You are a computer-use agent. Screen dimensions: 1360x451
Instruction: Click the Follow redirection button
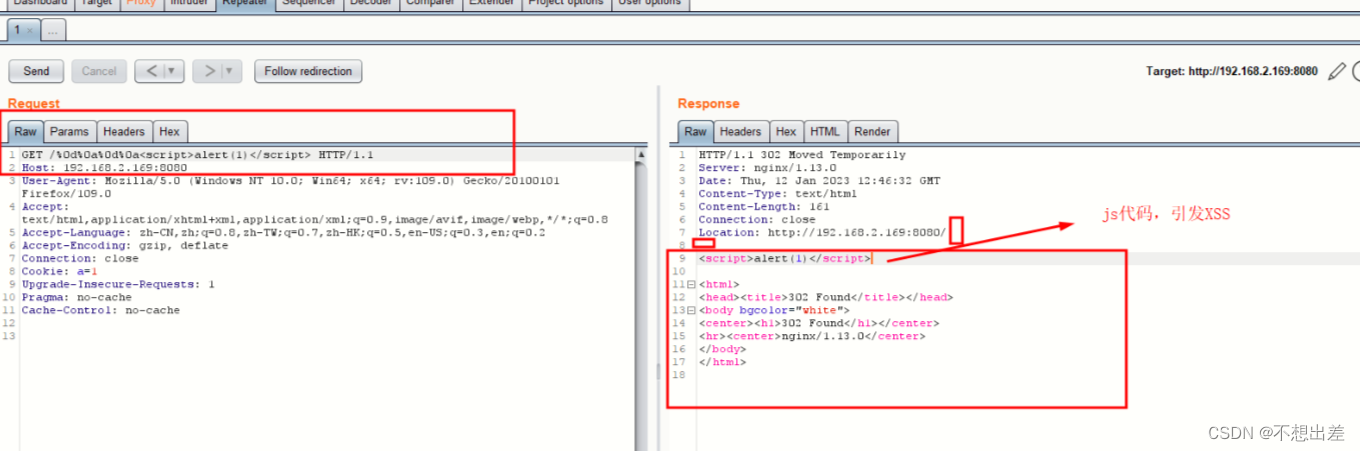pyautogui.click(x=308, y=71)
